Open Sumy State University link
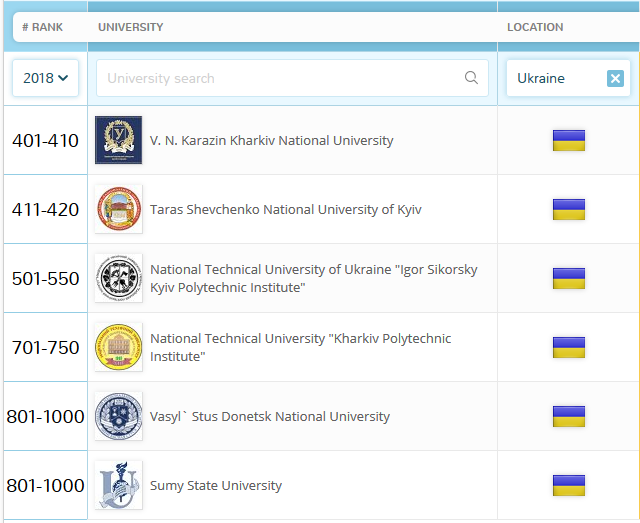Screen dimensions: 640x523 pyautogui.click(x=216, y=485)
